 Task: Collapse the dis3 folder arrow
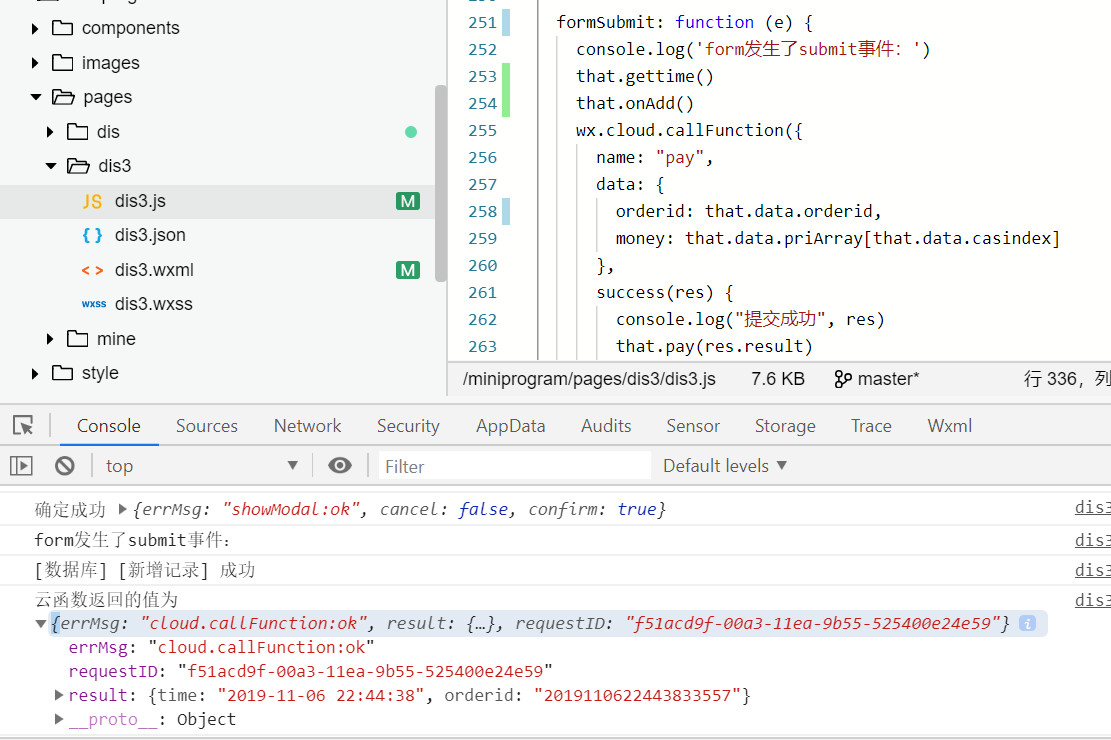pos(51,166)
